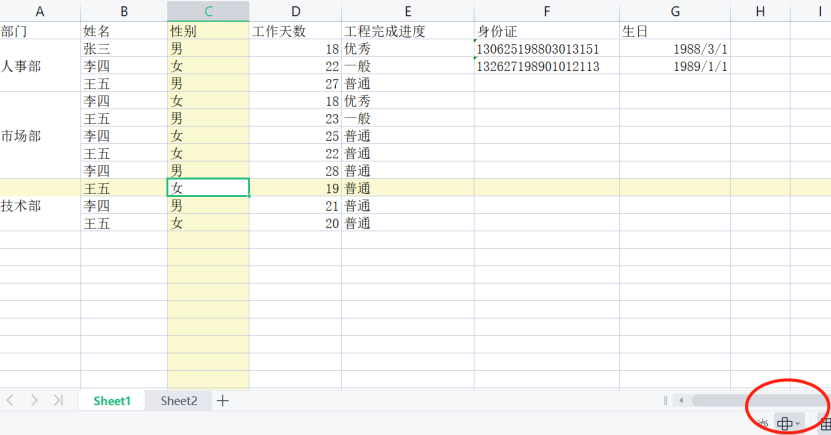Select ID cell 132627198901012113
Screen dimensions: 831x435
point(546,66)
